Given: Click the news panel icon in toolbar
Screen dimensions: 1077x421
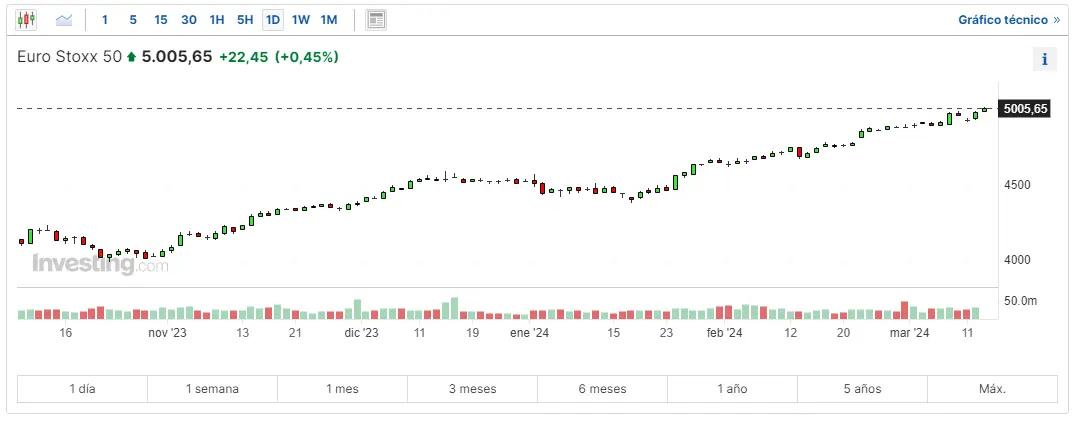Looking at the screenshot, I should pyautogui.click(x=376, y=19).
